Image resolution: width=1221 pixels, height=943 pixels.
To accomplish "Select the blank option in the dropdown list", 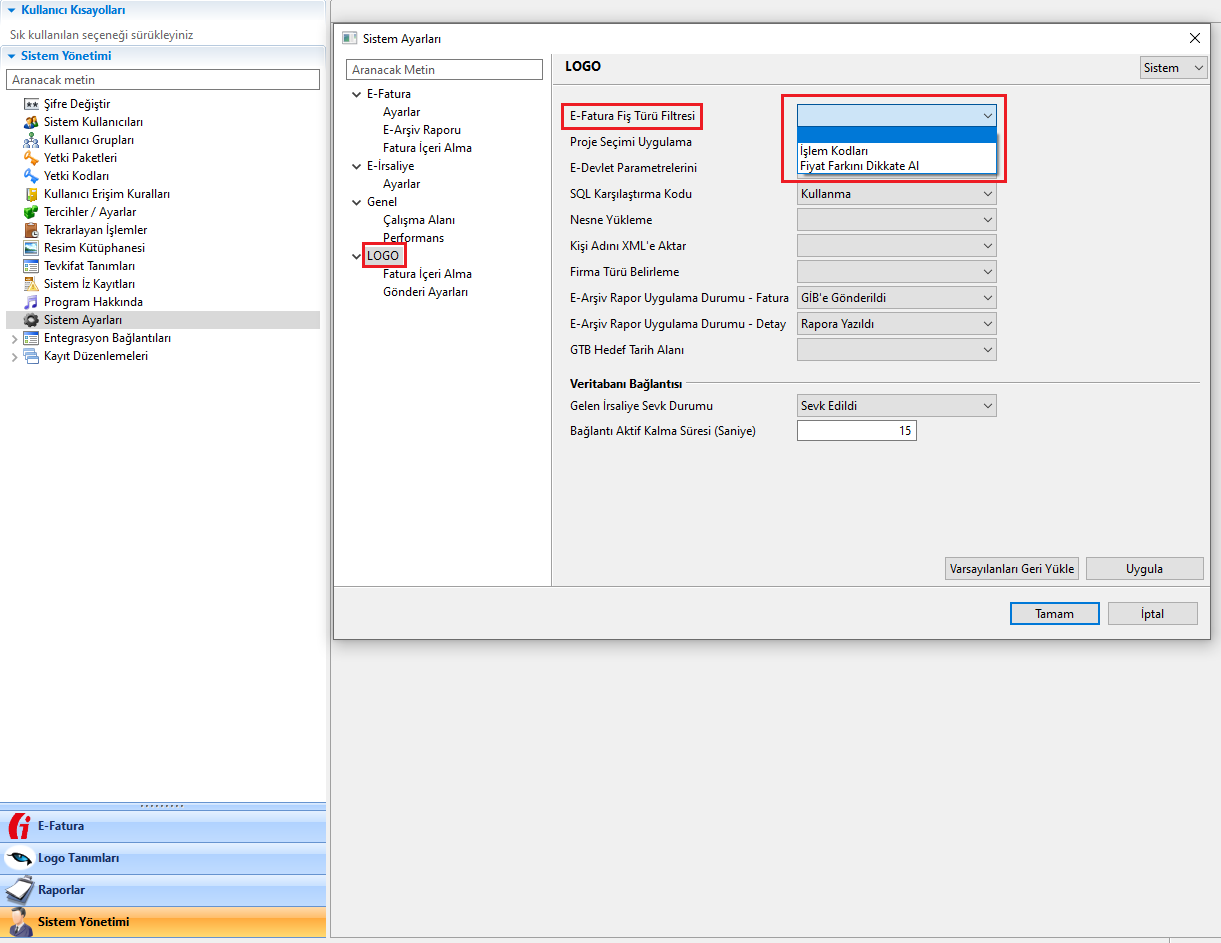I will pos(897,136).
